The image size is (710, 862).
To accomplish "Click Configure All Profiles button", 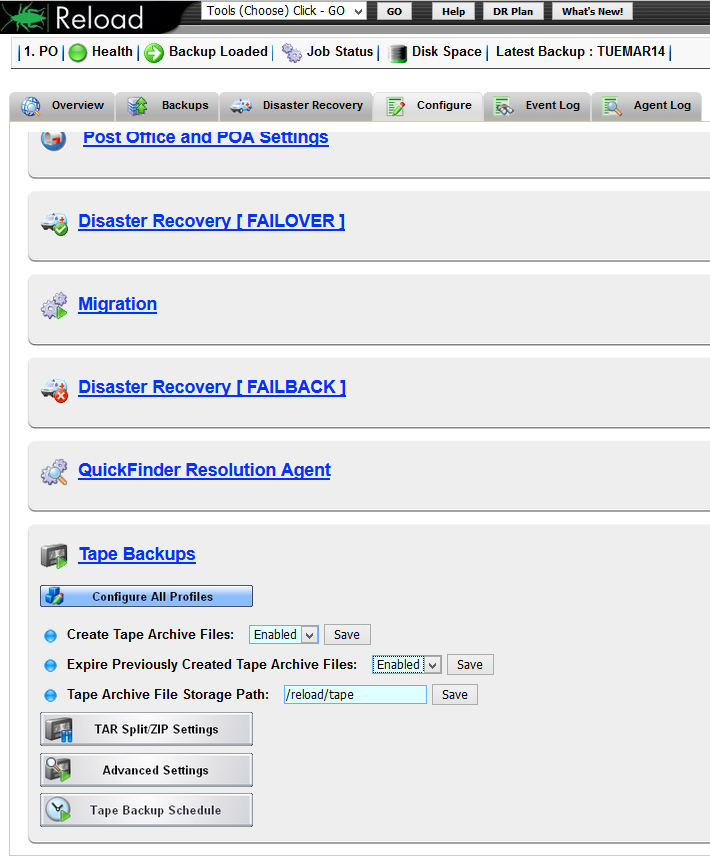I will coord(146,596).
